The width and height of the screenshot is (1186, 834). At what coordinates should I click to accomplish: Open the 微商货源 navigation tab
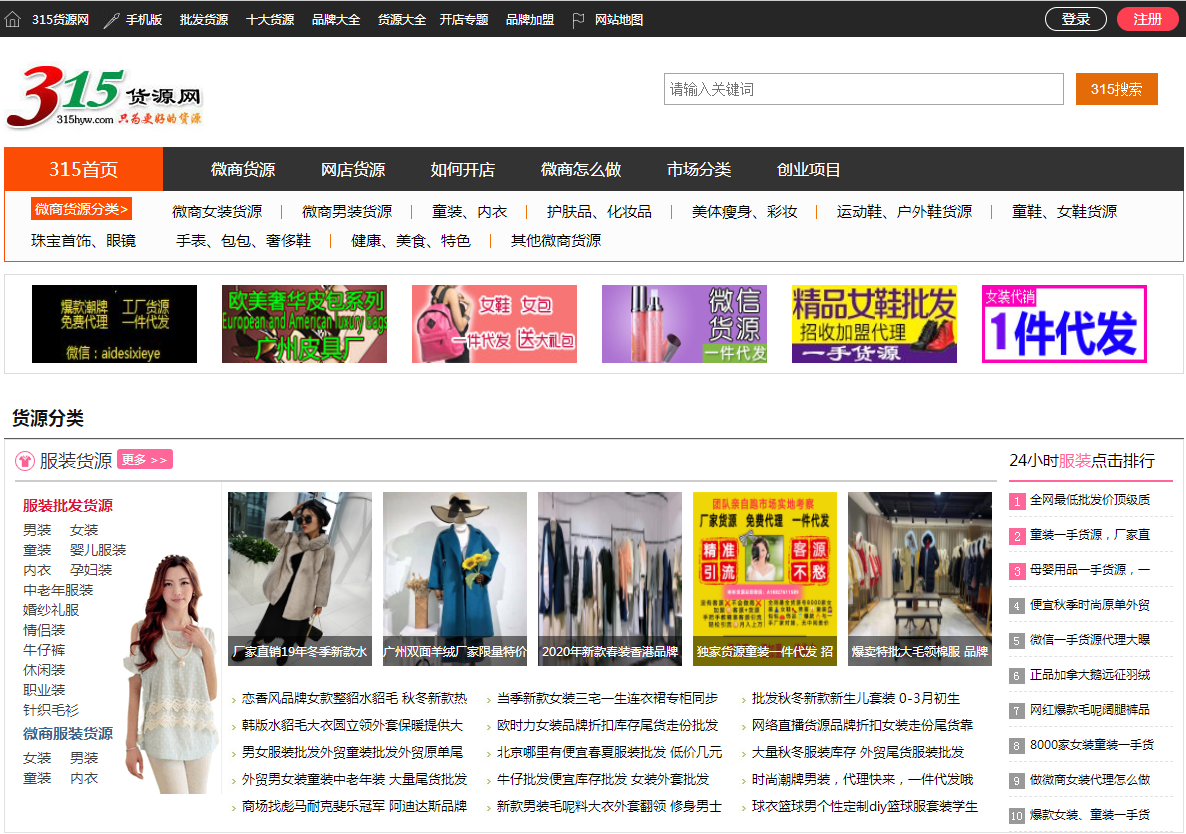pos(243,170)
